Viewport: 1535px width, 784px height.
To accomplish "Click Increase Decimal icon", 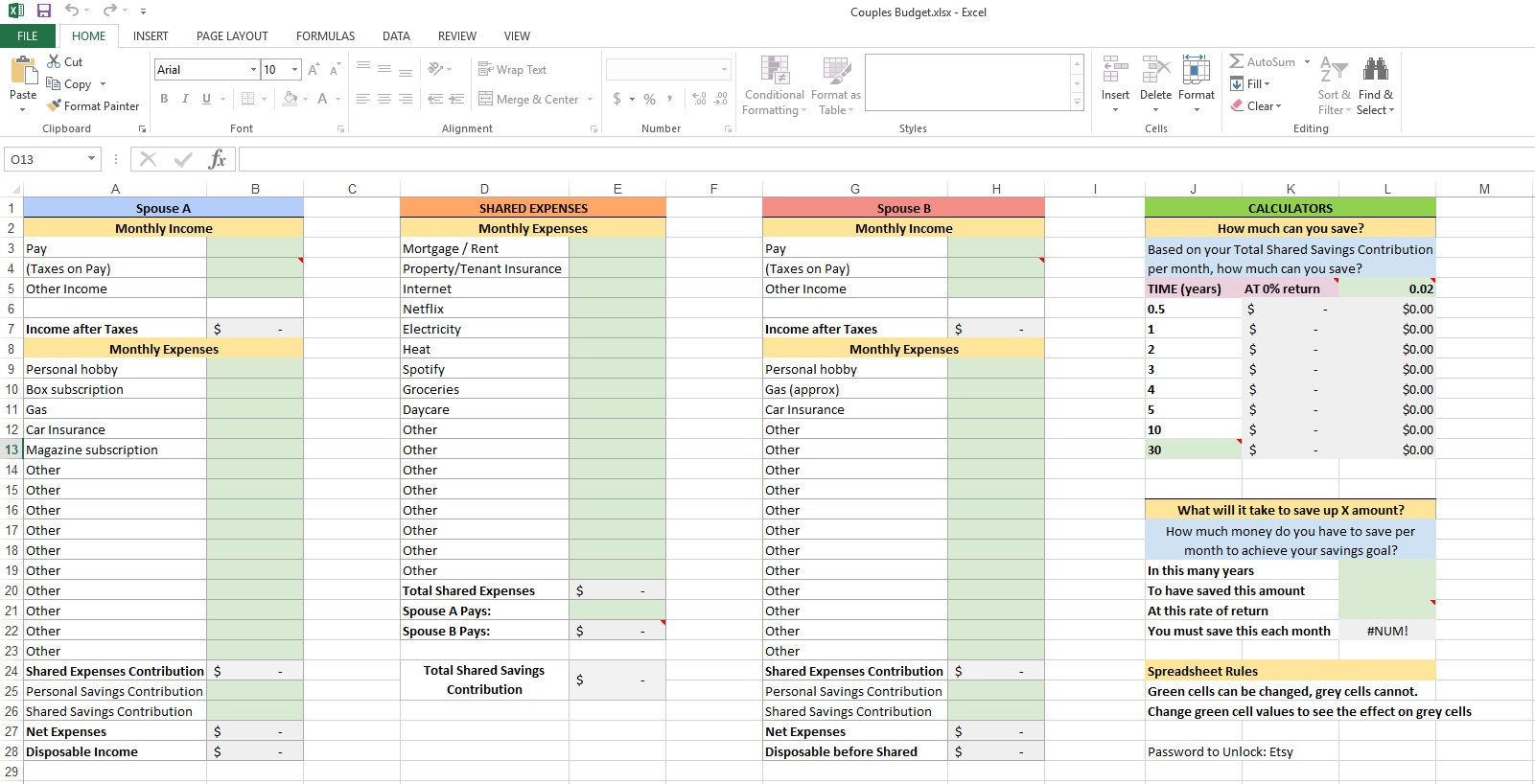I will 700,99.
